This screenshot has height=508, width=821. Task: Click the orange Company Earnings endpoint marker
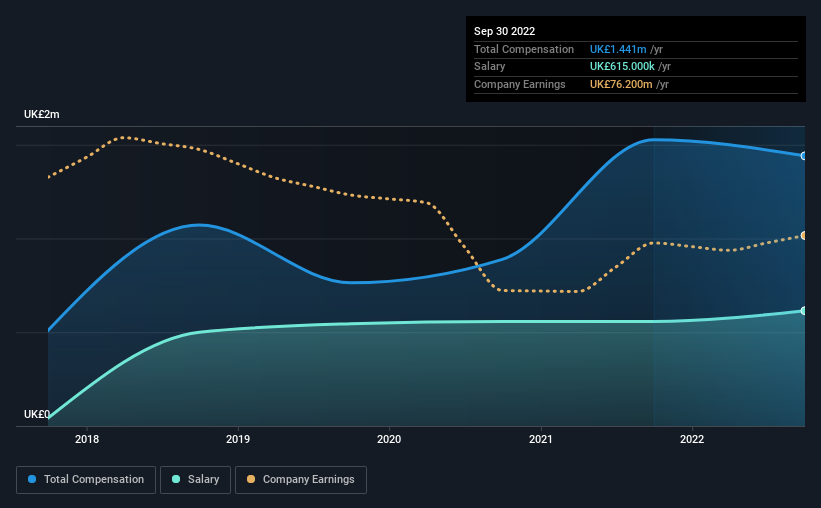click(x=804, y=236)
